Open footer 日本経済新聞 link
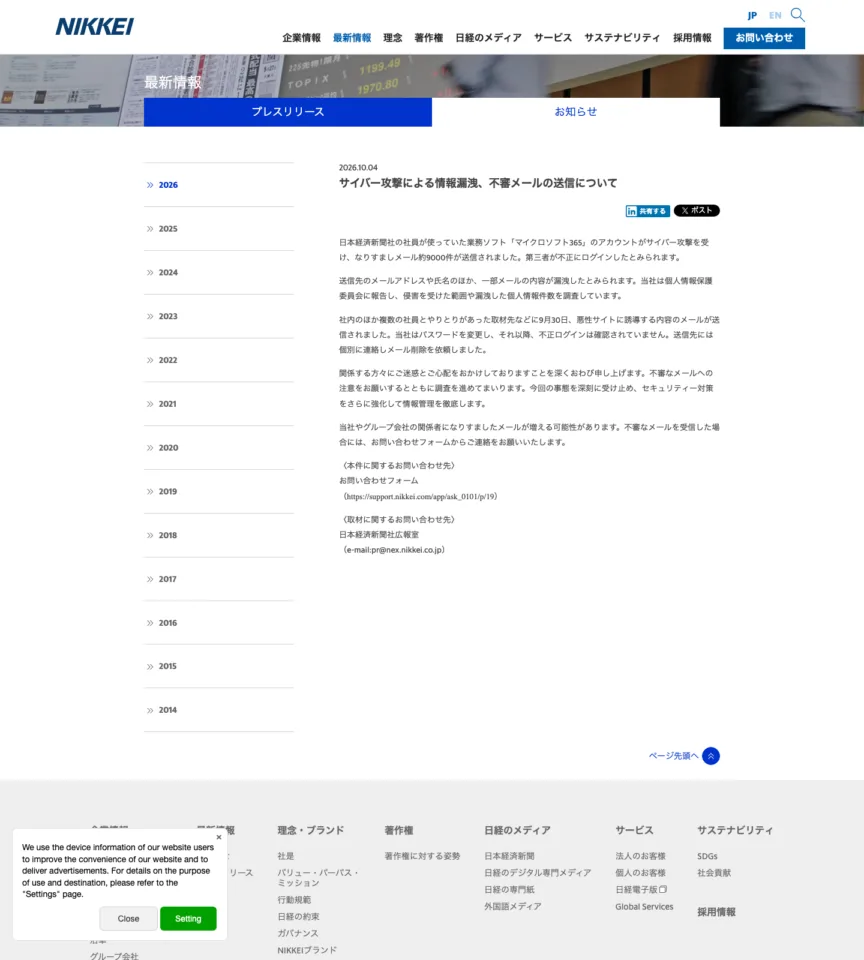This screenshot has height=960, width=864. [x=509, y=856]
